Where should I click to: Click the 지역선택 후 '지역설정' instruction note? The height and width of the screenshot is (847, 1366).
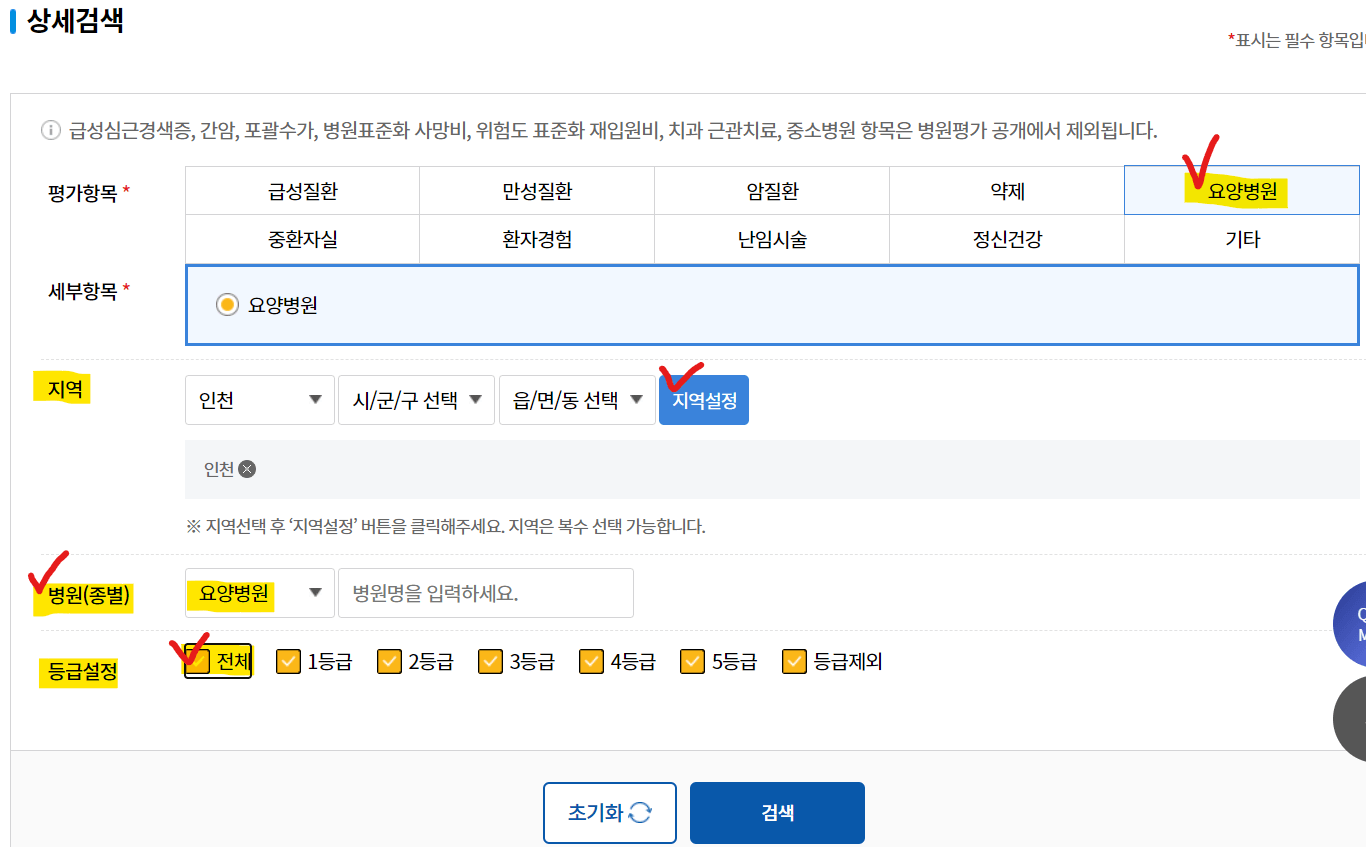[x=445, y=527]
